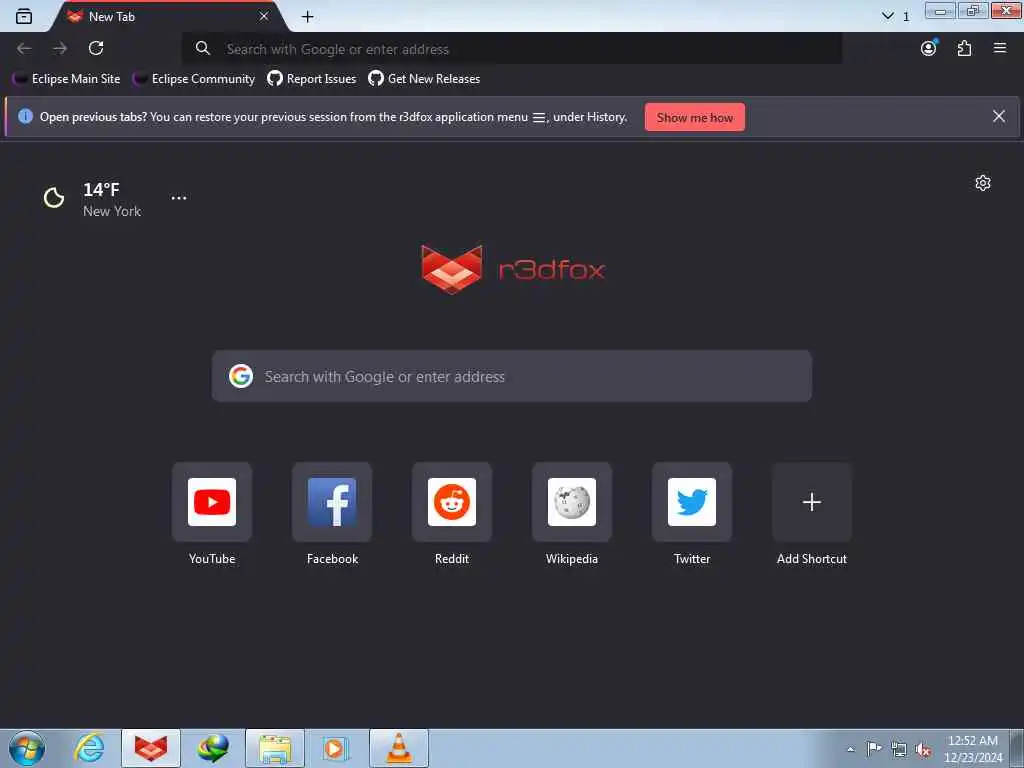Open new tab customization gear
Image resolution: width=1024 pixels, height=768 pixels.
click(x=983, y=183)
